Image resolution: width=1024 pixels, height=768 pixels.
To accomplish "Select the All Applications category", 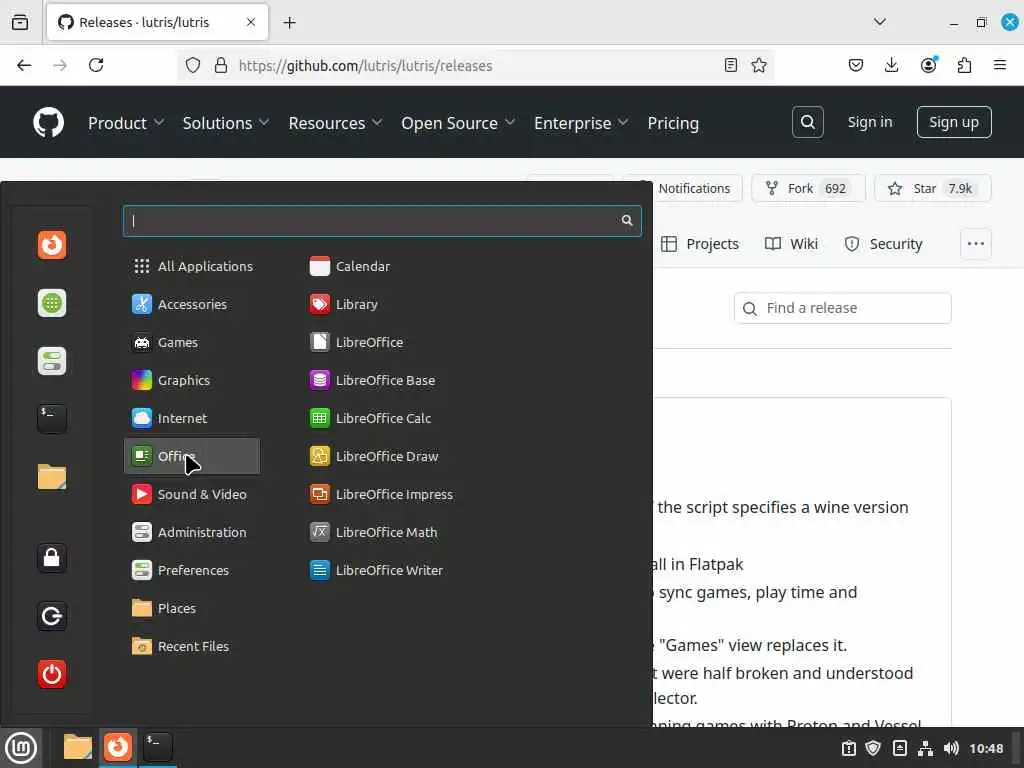I will pyautogui.click(x=192, y=266).
